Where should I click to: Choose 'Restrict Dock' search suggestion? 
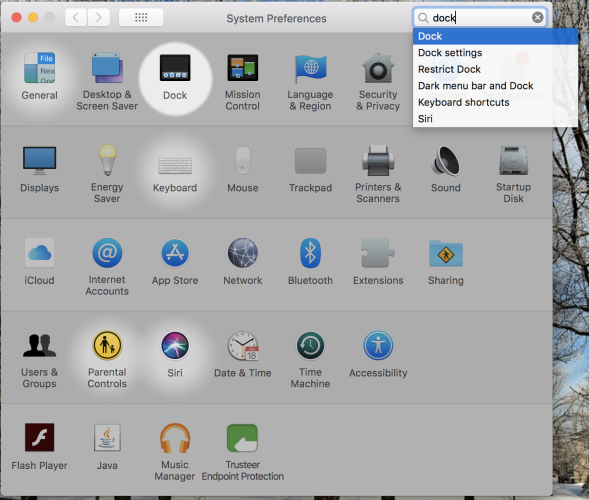pyautogui.click(x=495, y=69)
